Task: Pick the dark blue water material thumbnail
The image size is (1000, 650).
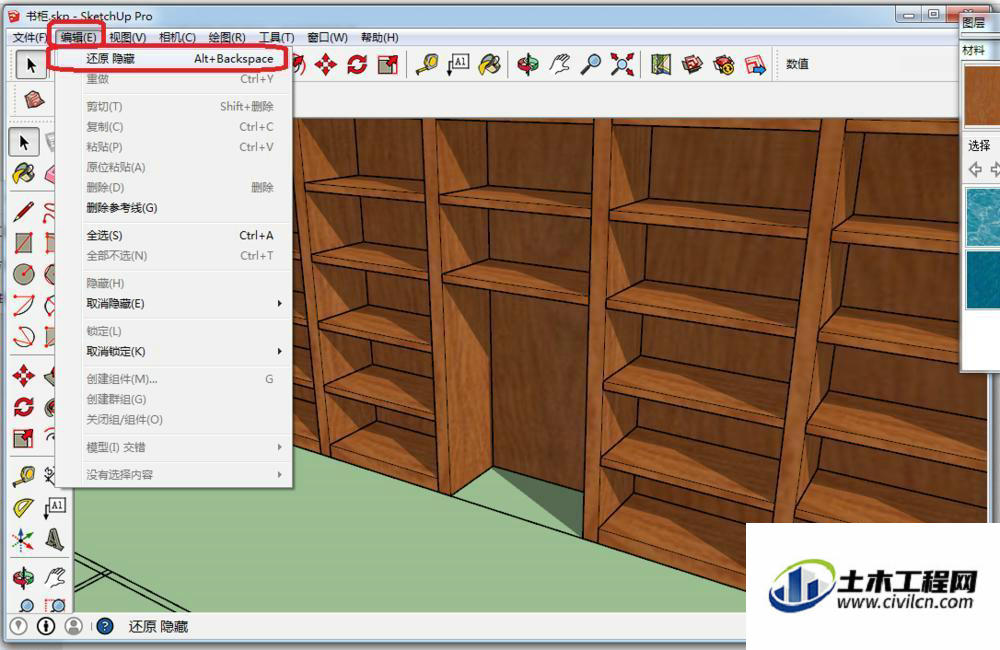Action: tap(982, 279)
